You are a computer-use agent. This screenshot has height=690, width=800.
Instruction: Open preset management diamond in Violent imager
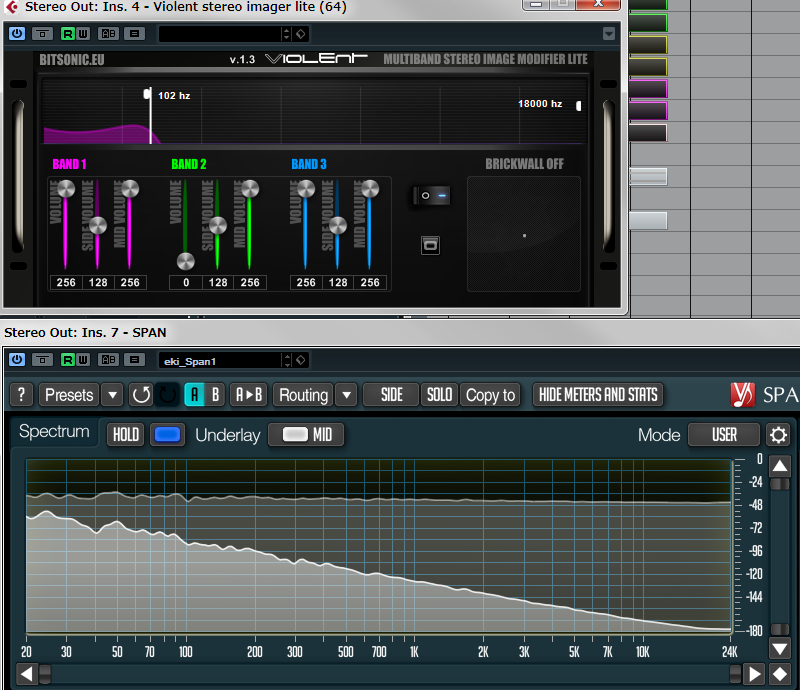click(x=301, y=34)
